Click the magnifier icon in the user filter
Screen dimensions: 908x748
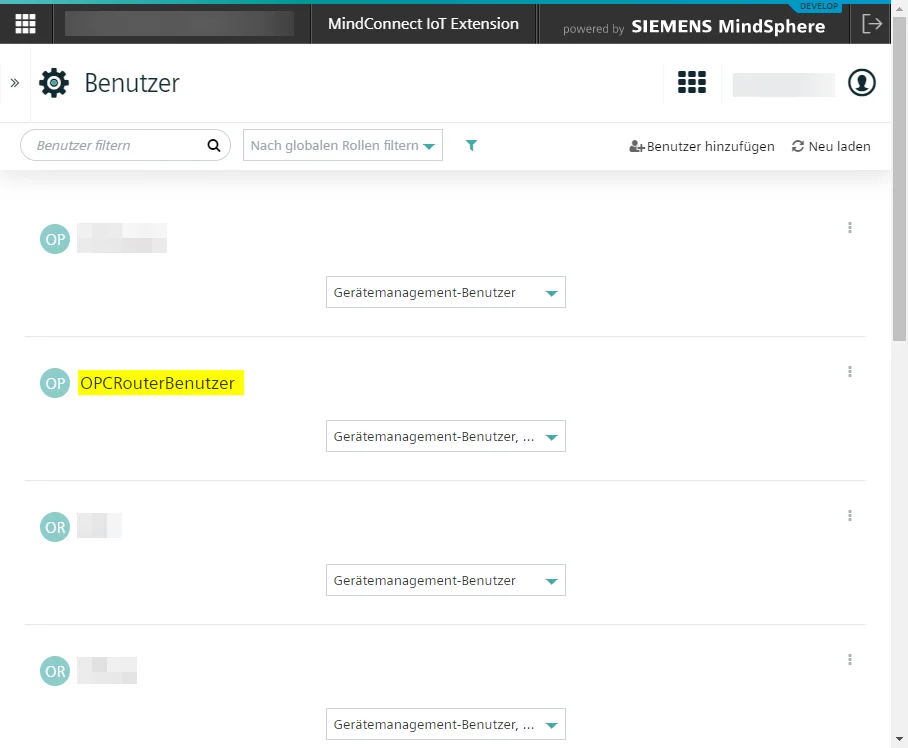point(214,145)
